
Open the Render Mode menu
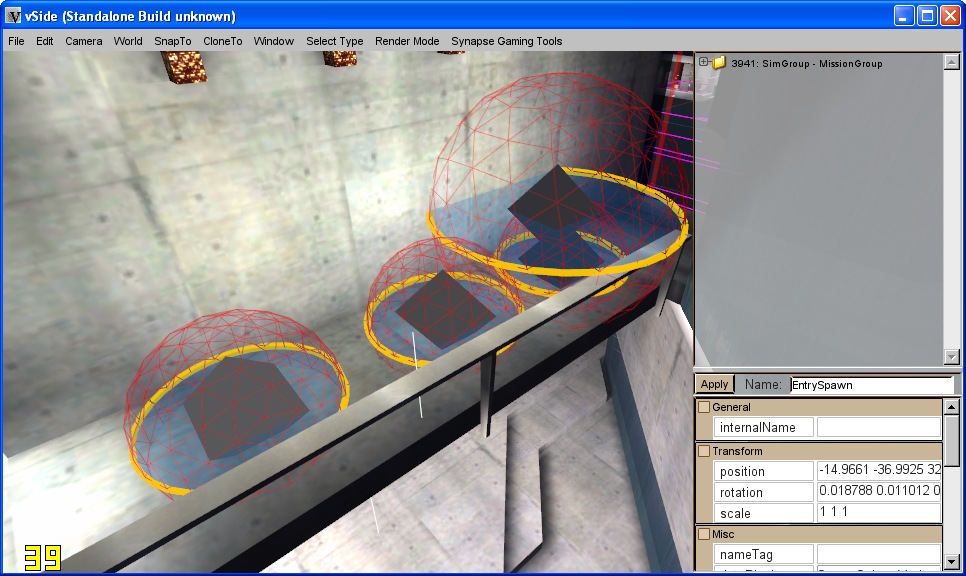(x=407, y=41)
